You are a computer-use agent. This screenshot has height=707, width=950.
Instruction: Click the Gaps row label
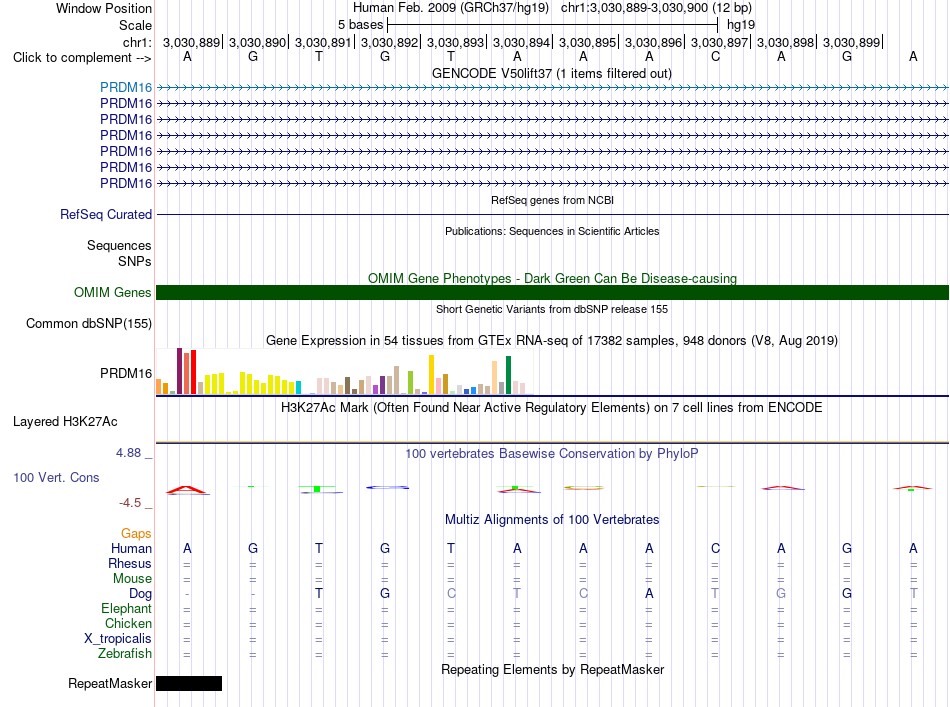click(136, 533)
